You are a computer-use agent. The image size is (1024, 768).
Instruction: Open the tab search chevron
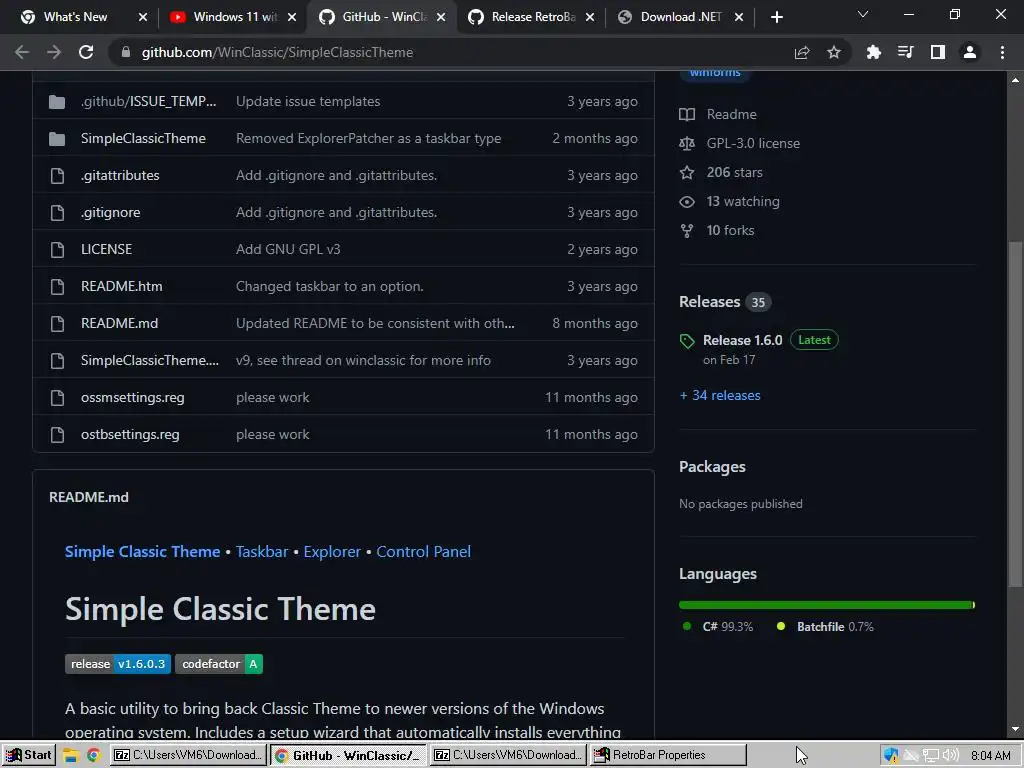point(863,14)
